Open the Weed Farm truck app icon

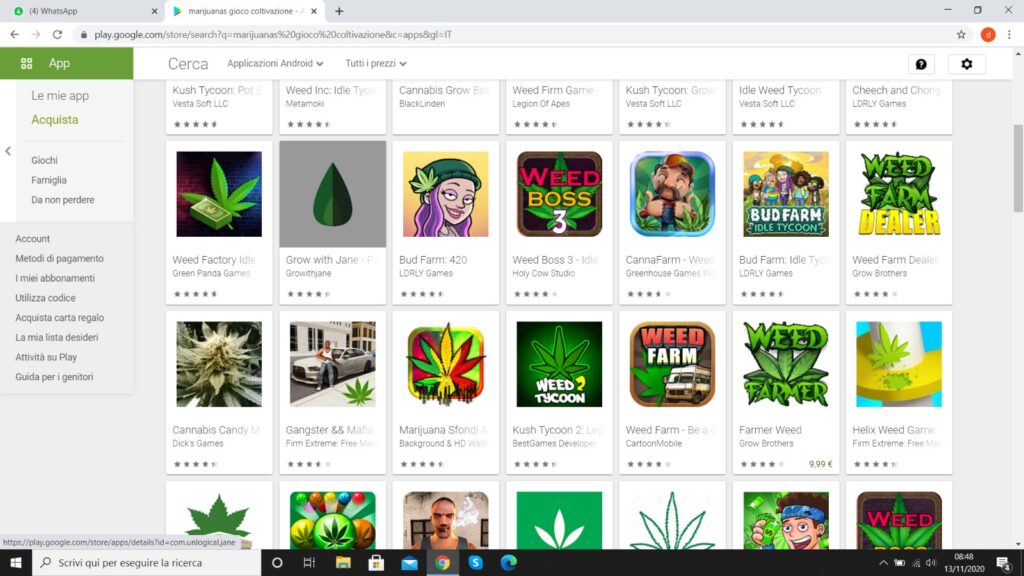[672, 364]
